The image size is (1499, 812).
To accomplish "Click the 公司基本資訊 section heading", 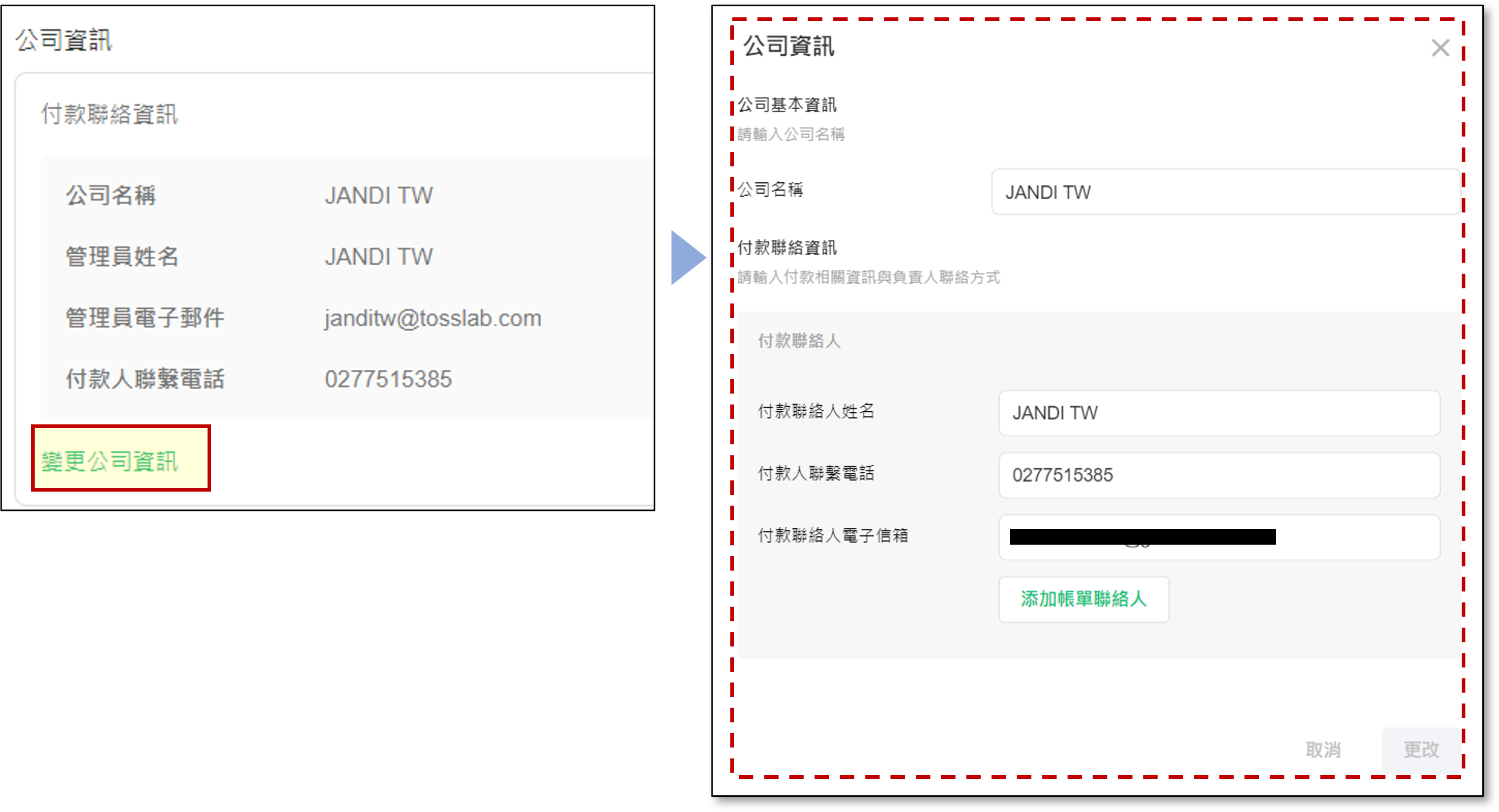I will pyautogui.click(x=787, y=105).
